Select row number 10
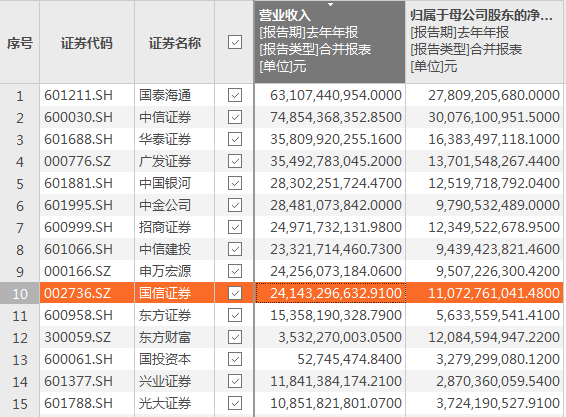566x417 pixels. pyautogui.click(x=19, y=294)
